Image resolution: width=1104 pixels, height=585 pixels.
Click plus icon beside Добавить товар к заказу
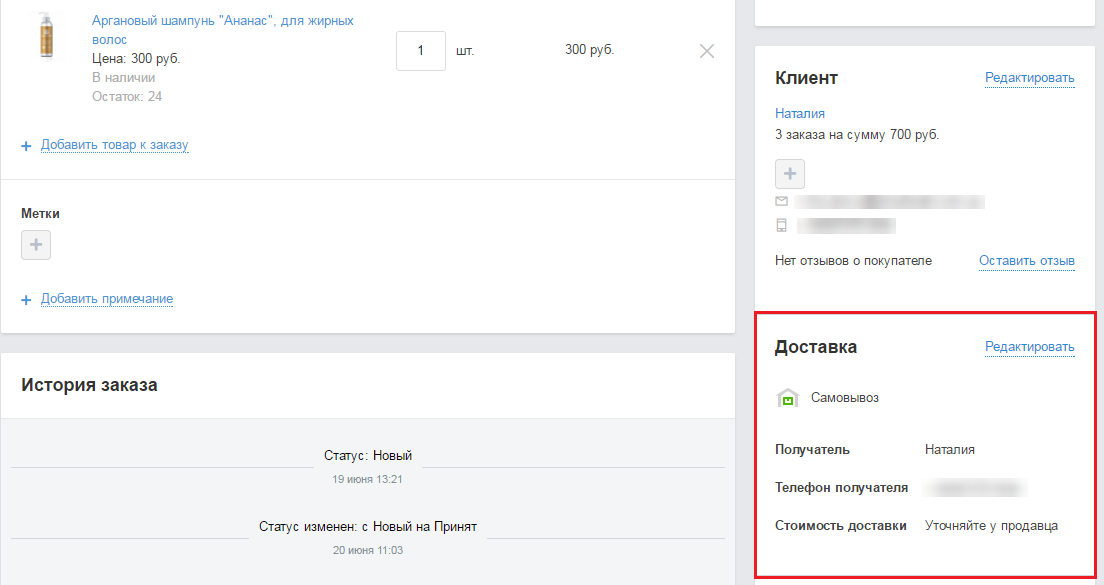26,146
